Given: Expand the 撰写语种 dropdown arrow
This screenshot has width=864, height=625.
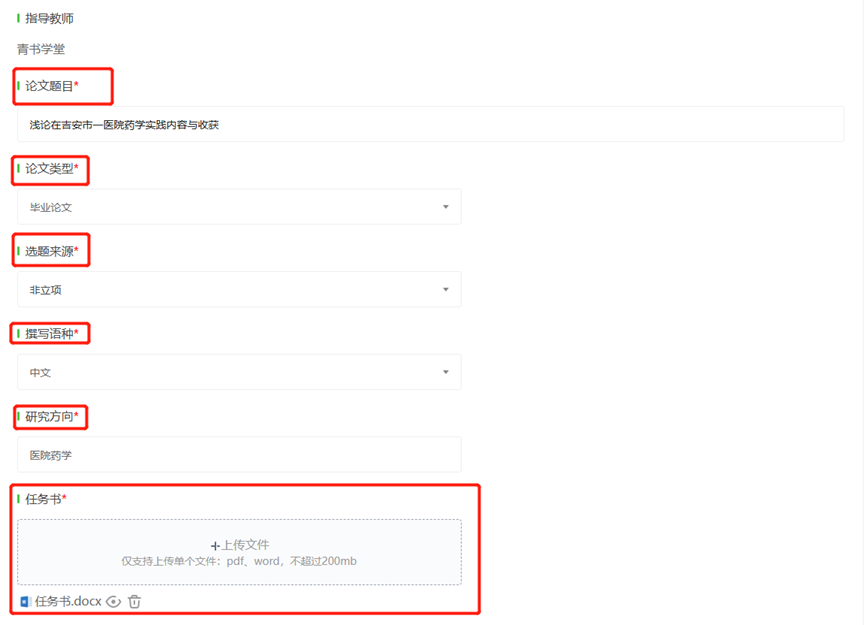Looking at the screenshot, I should [445, 372].
